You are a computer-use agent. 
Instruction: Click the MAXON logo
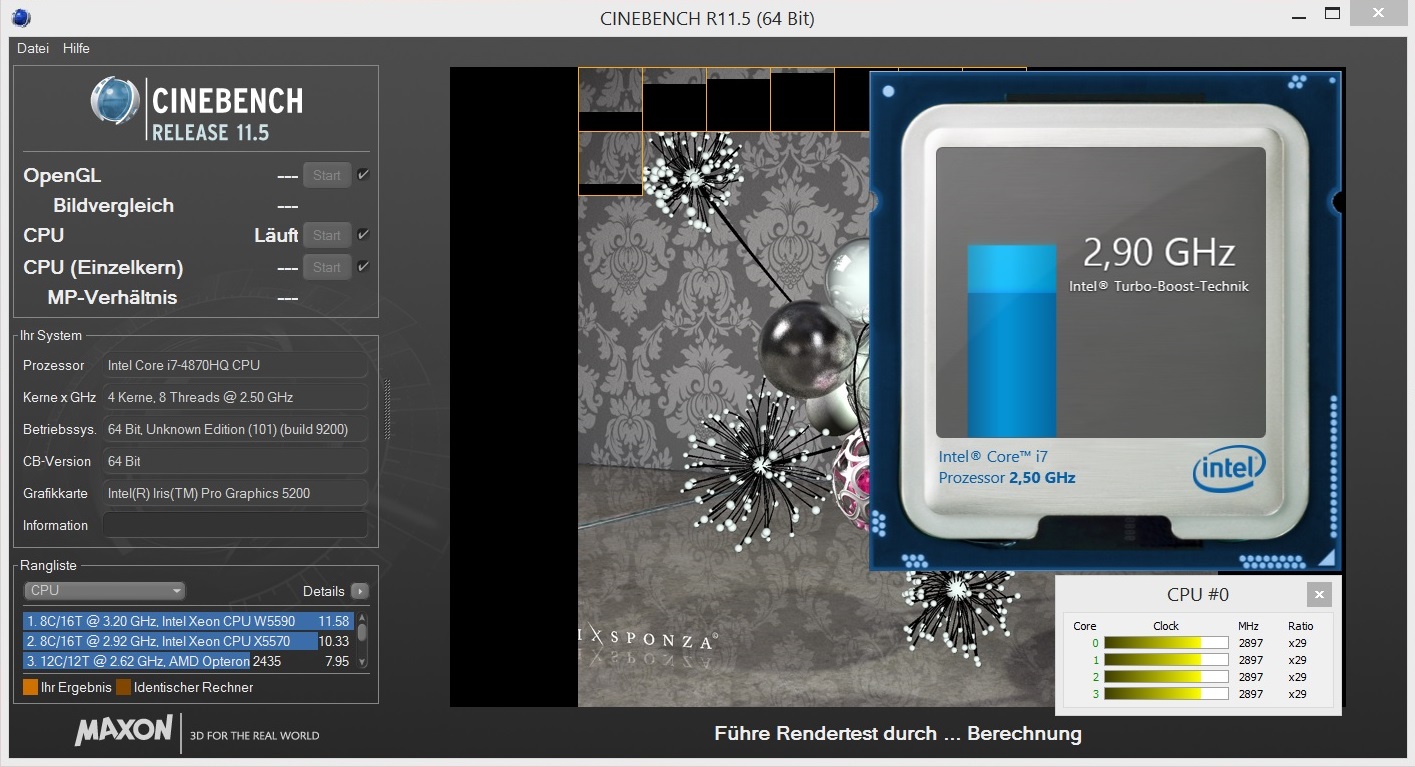tap(124, 730)
